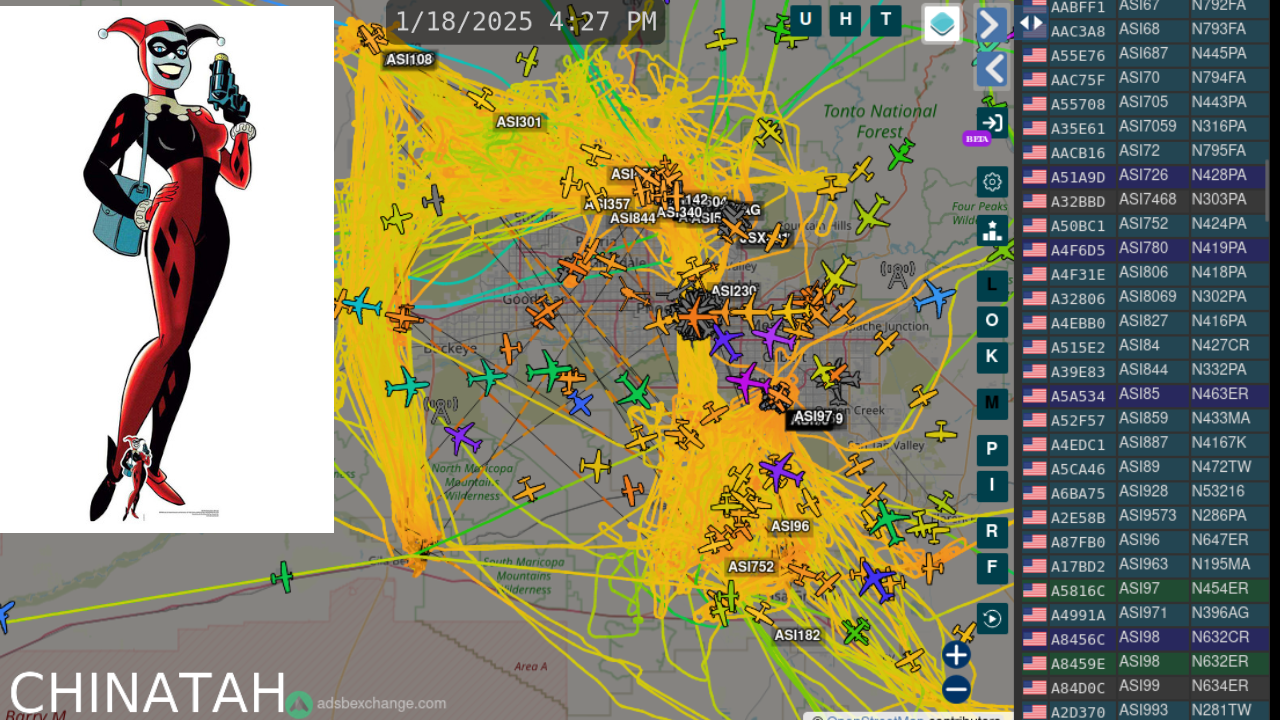Toggle the I map button
The height and width of the screenshot is (720, 1280).
(x=992, y=485)
